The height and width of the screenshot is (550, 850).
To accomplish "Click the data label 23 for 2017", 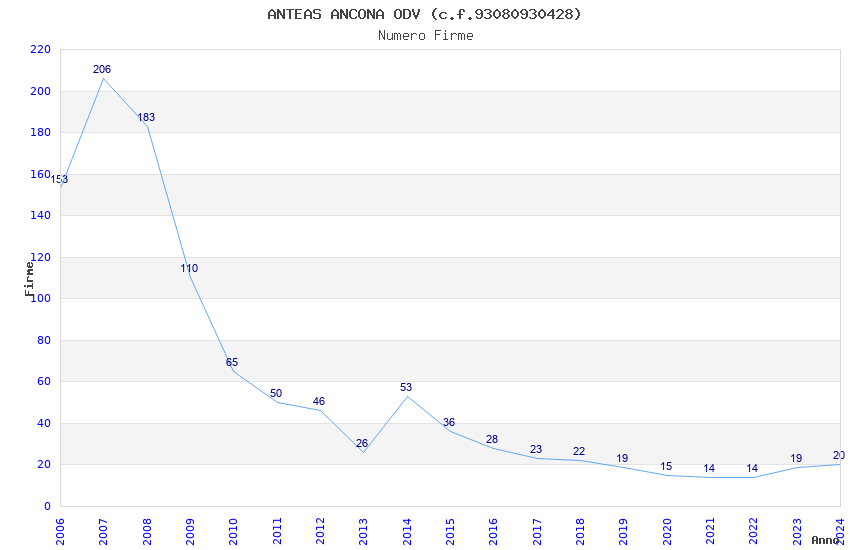I will pyautogui.click(x=536, y=449).
